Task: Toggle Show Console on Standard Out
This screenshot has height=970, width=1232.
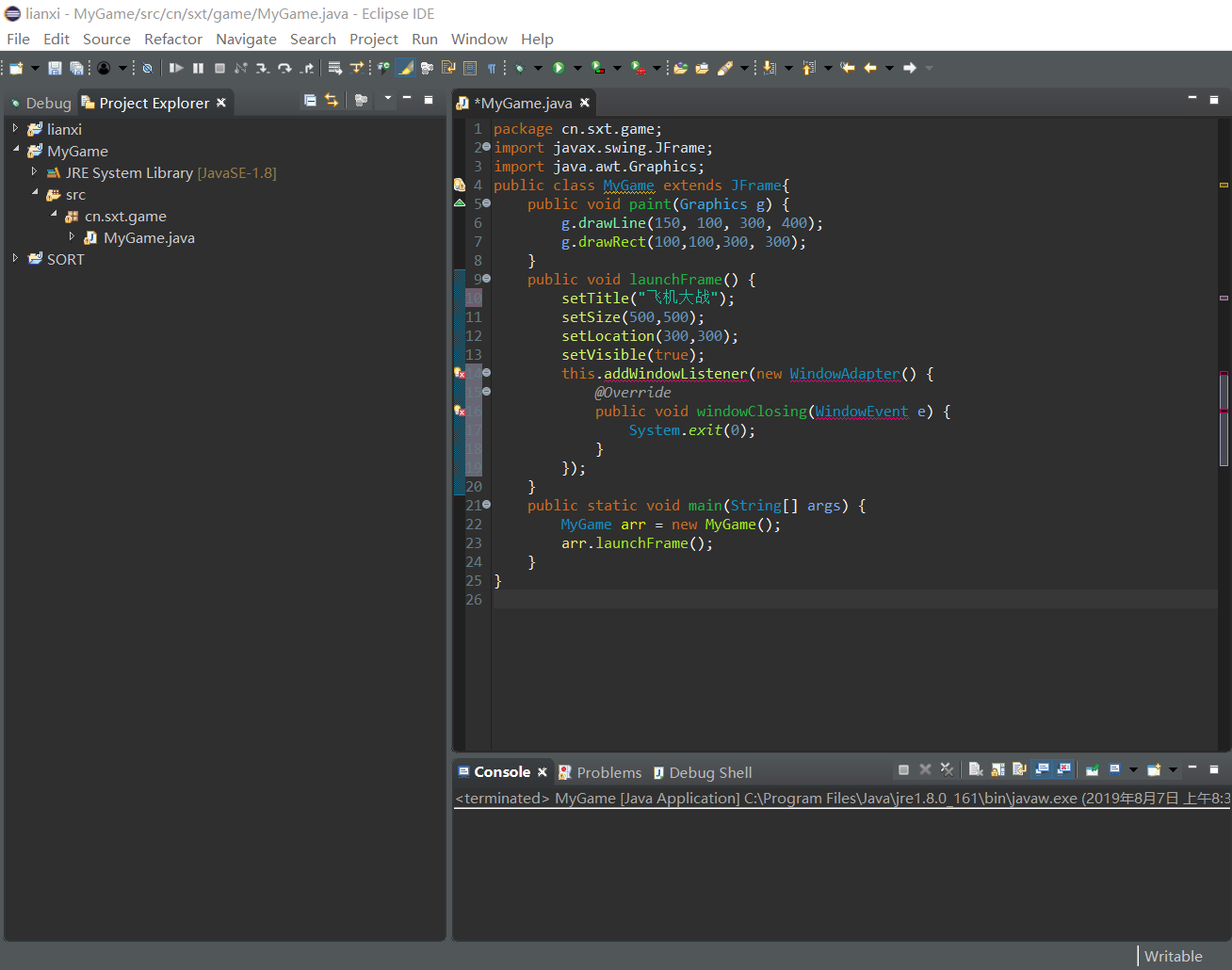Action: point(1042,769)
